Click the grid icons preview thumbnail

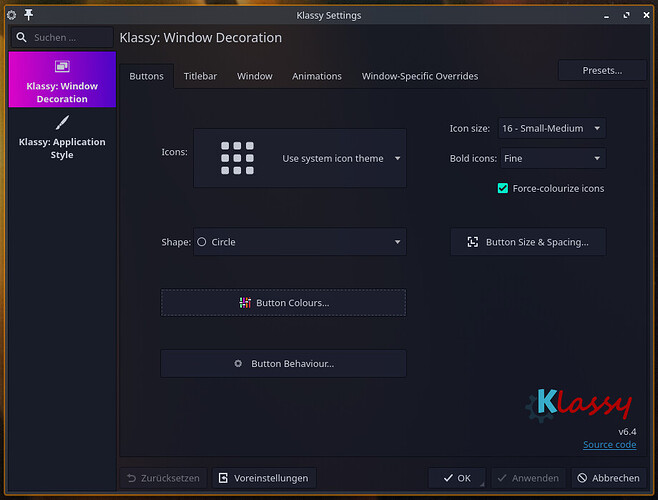237,158
